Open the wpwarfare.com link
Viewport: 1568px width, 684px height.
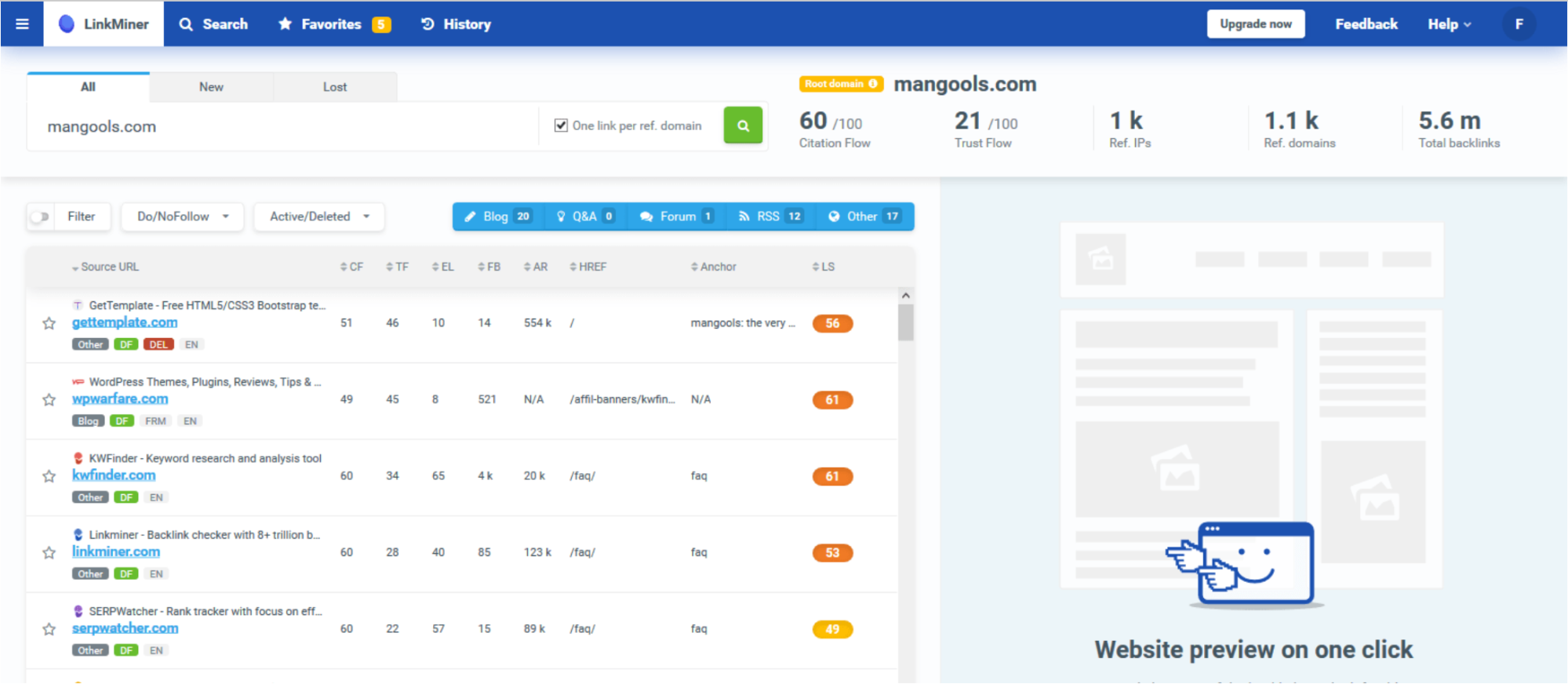point(120,398)
